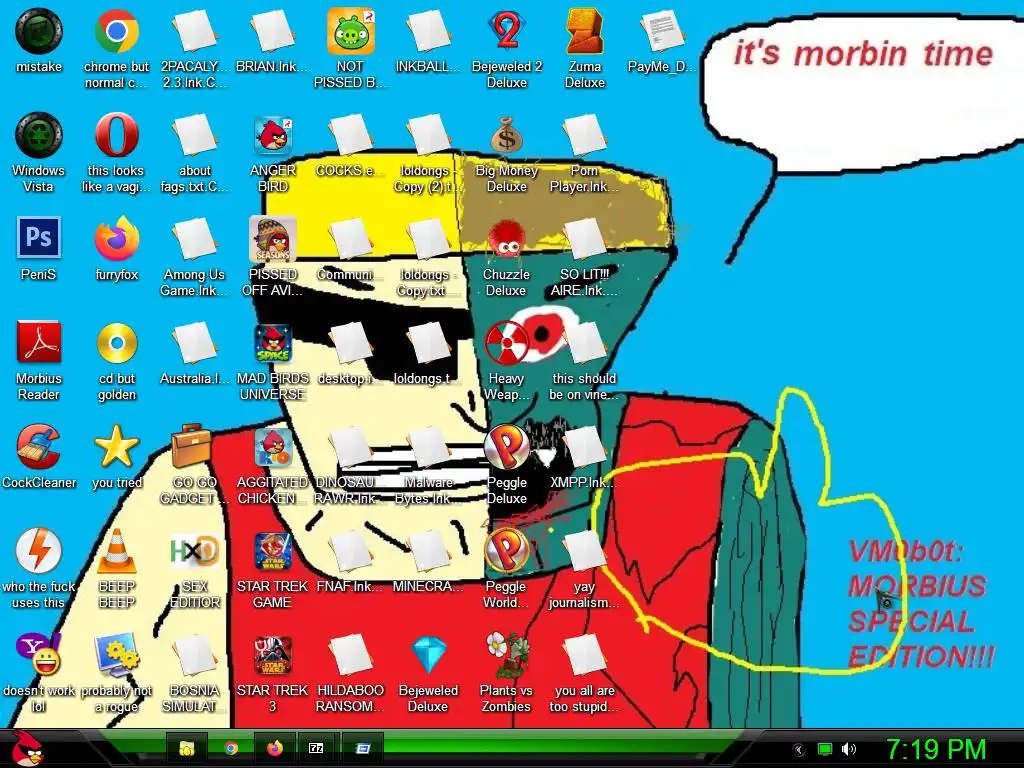Launch MAD BIRDS UNIVERSE Space icon
This screenshot has width=1024, height=768.
(273, 343)
